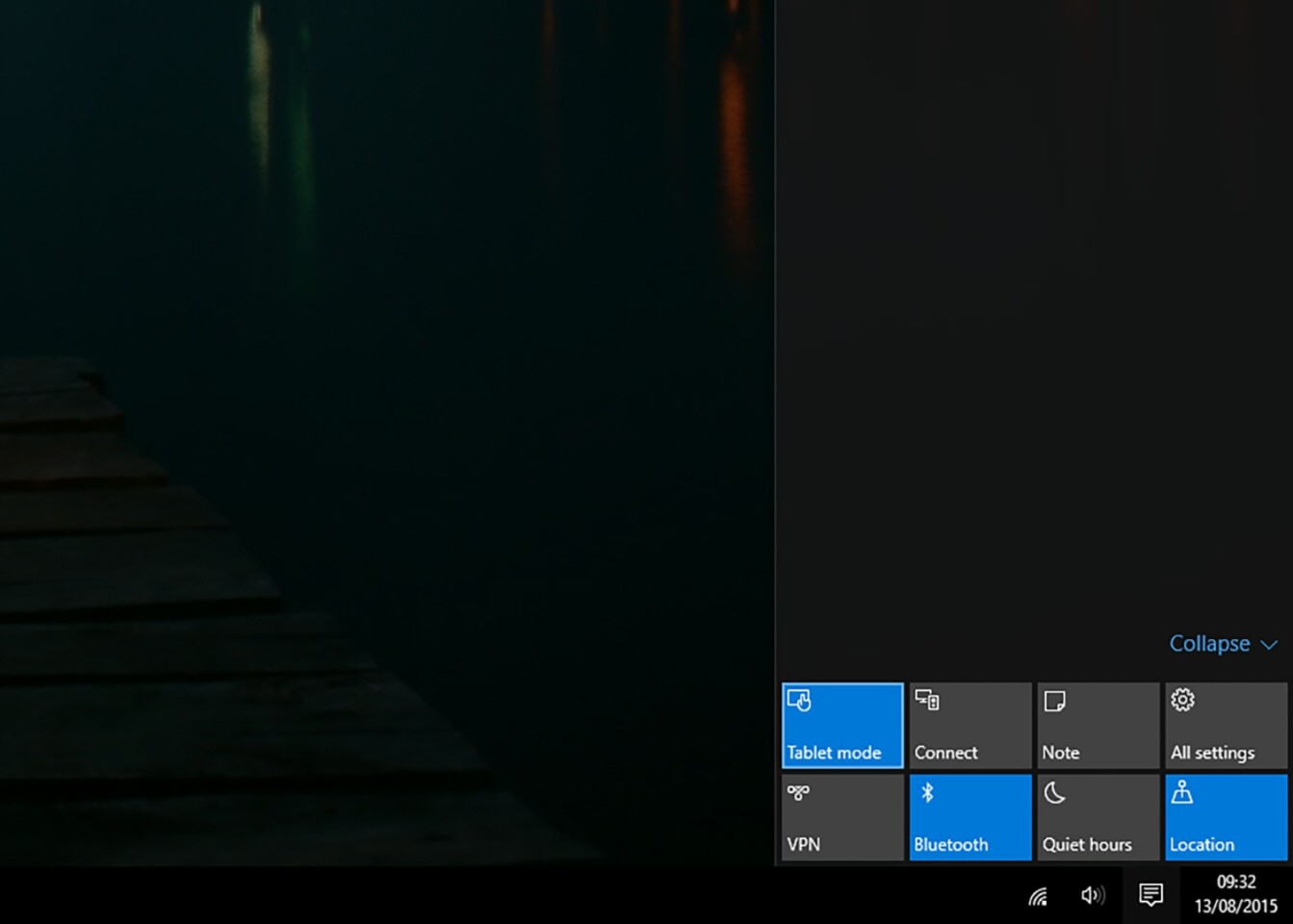Open the Connect quick action
The height and width of the screenshot is (924, 1293).
click(x=970, y=725)
